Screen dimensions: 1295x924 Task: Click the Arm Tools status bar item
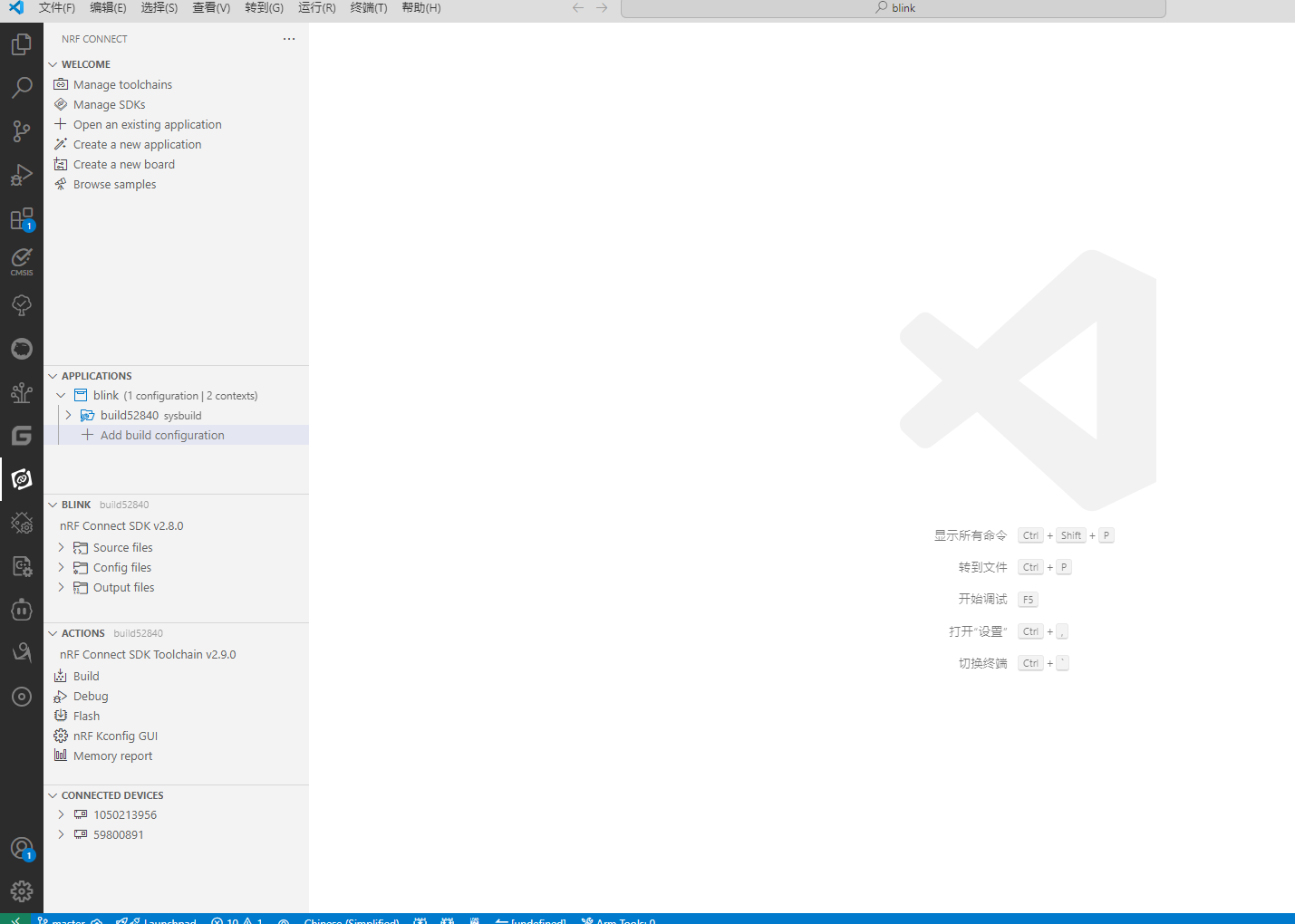(x=619, y=920)
